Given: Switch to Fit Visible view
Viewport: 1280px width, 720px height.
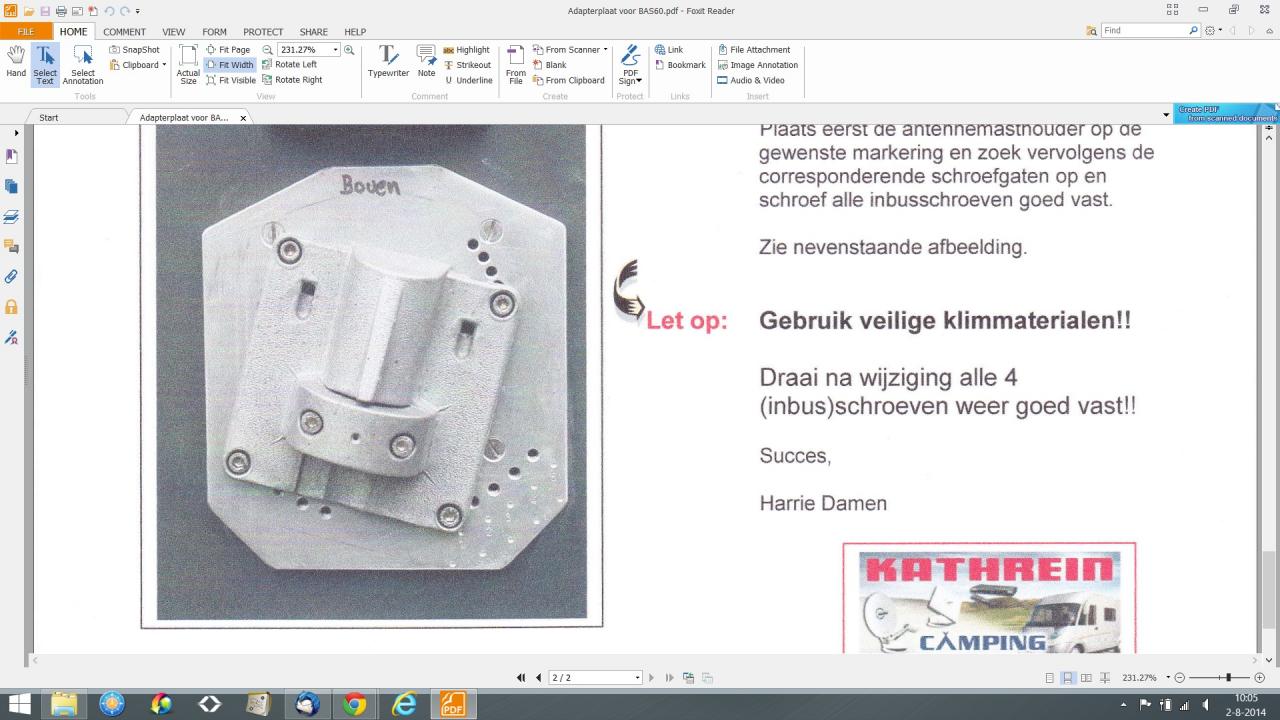Looking at the screenshot, I should tap(231, 80).
